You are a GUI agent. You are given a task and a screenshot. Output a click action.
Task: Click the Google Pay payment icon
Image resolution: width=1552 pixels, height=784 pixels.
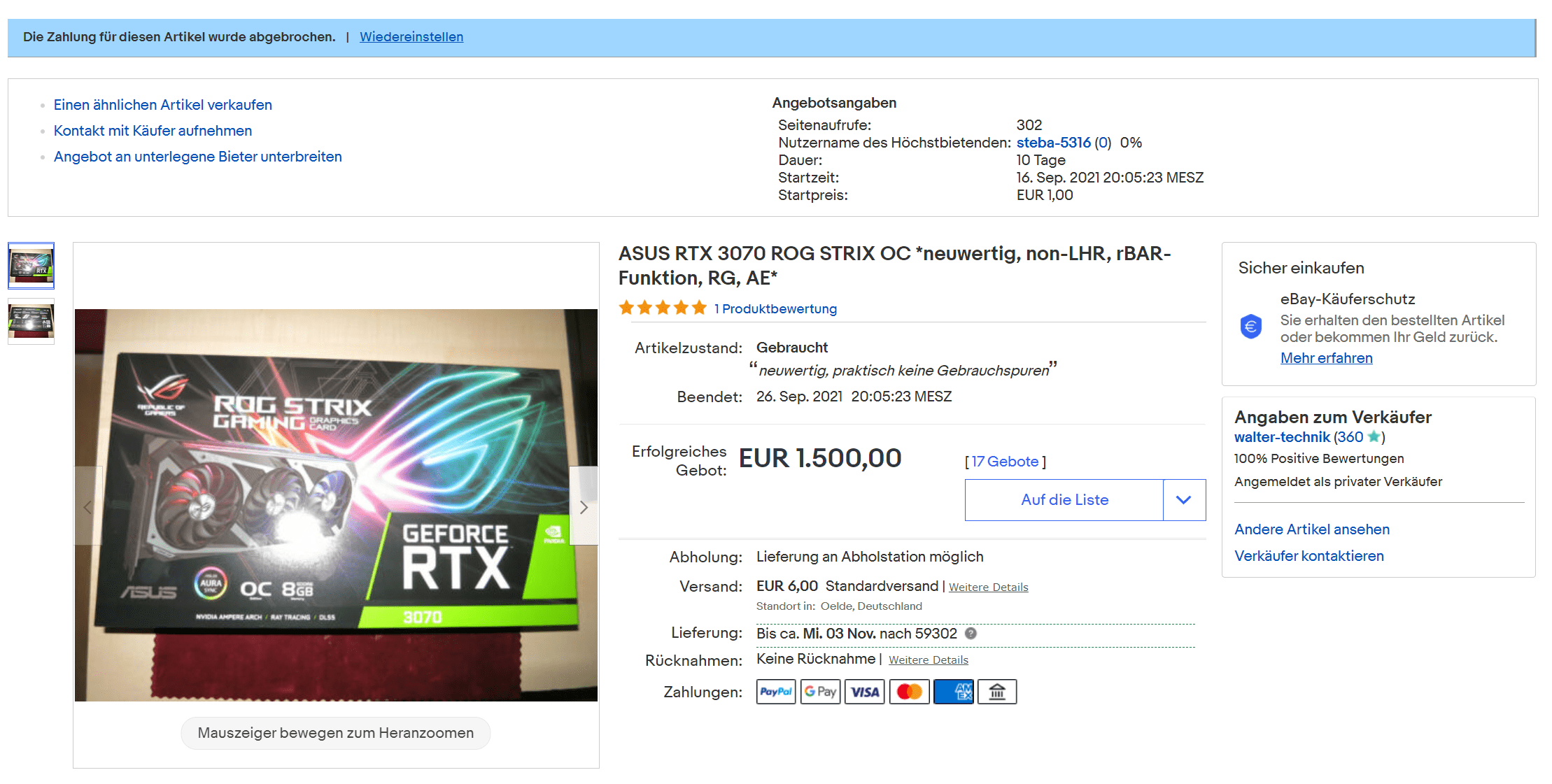820,692
